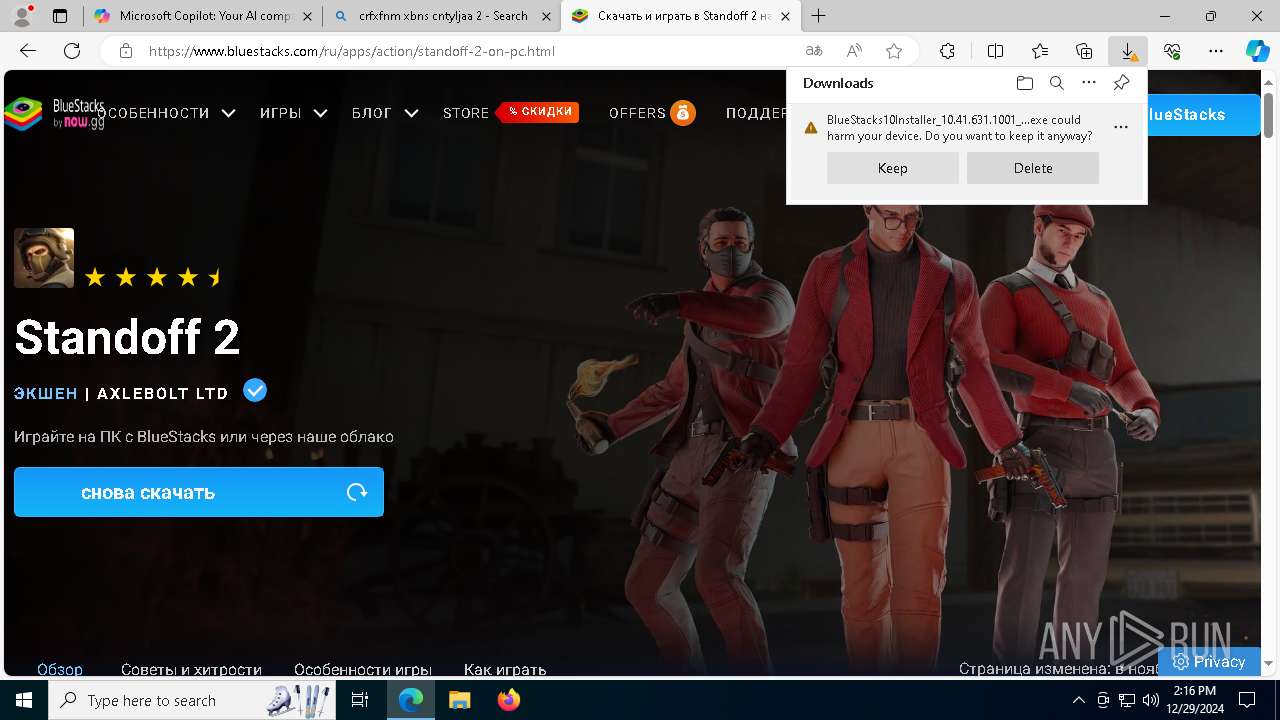The image size is (1280, 720).
Task: Switch to the crfxfnm xbns search tab
Action: [x=441, y=16]
